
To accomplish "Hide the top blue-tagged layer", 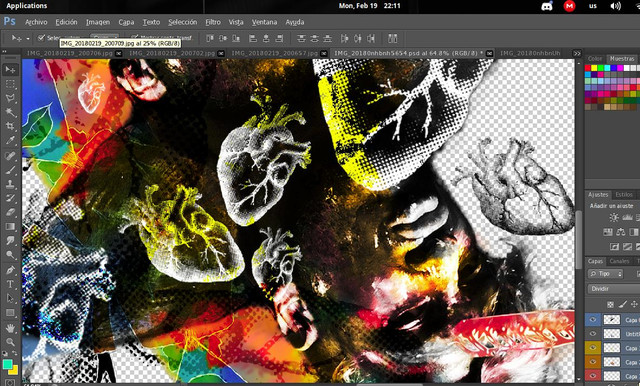I will coord(593,319).
